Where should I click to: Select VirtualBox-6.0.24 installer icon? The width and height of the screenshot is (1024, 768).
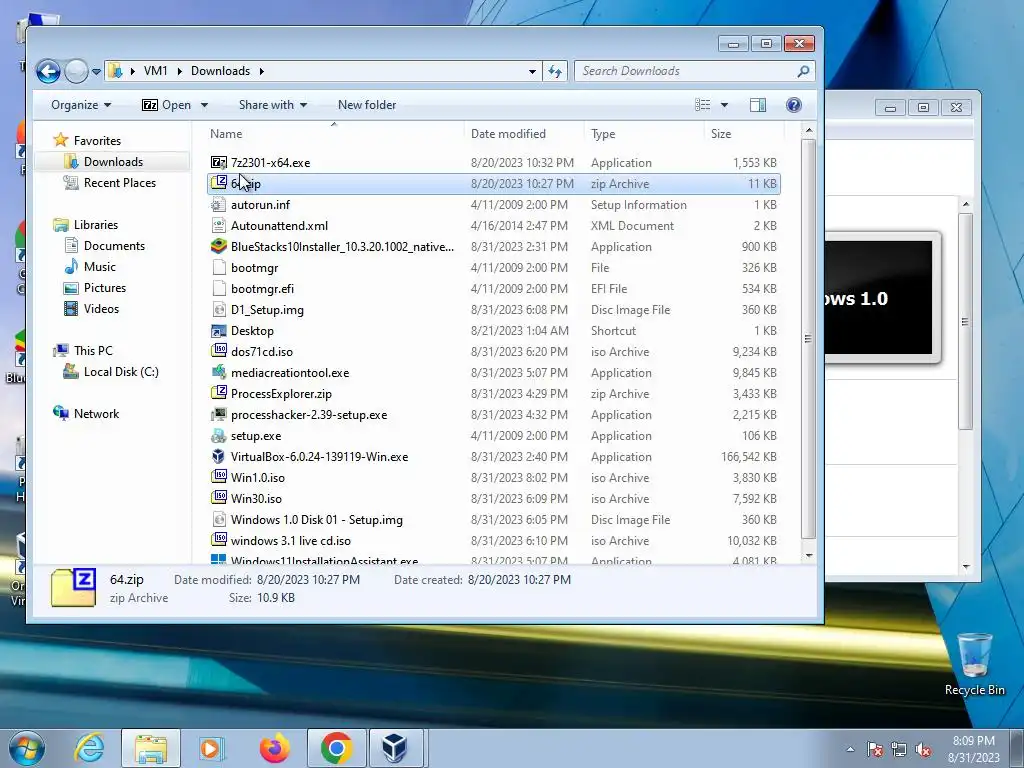pyautogui.click(x=219, y=456)
